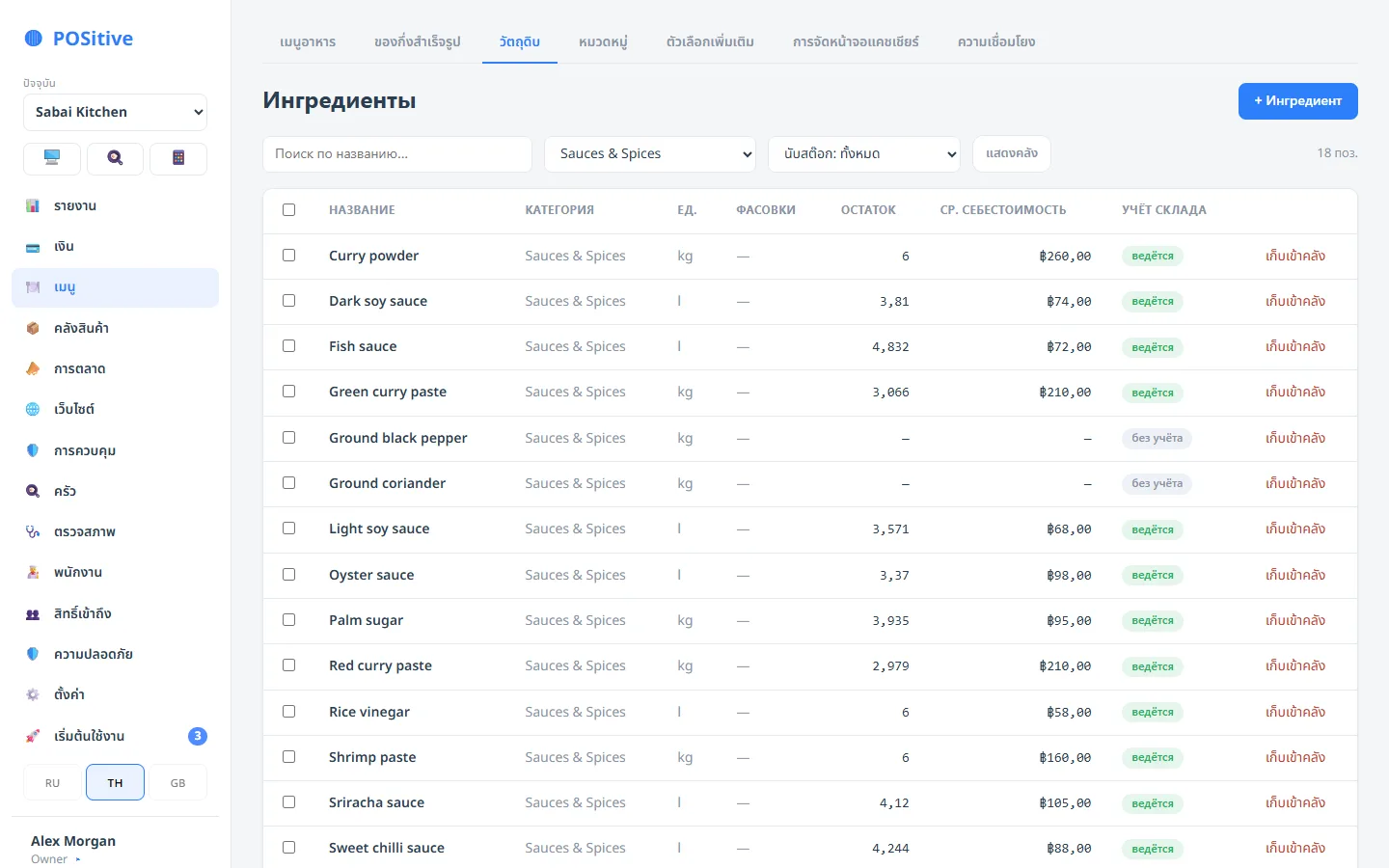Open the Sauces & Spices category filter
Image resolution: width=1389 pixels, height=868 pixels.
650,154
